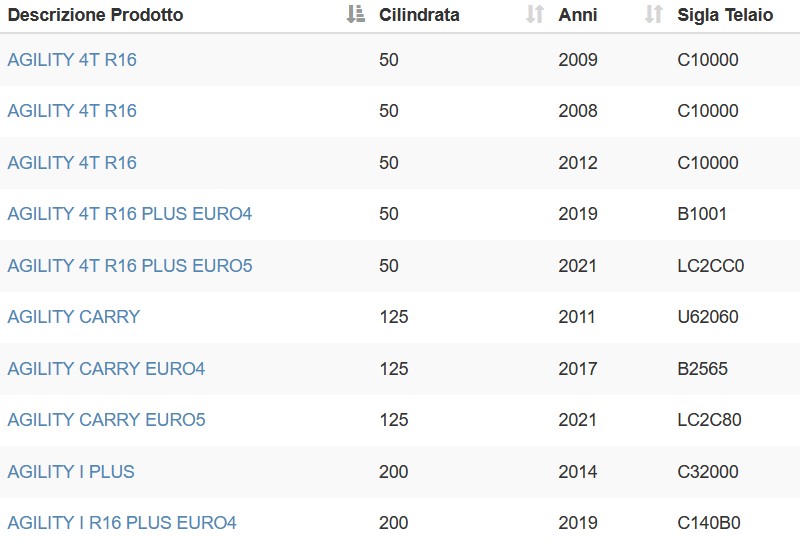Open AGILITY I PLUS link
Screen dimensions: 800x542
click(71, 472)
